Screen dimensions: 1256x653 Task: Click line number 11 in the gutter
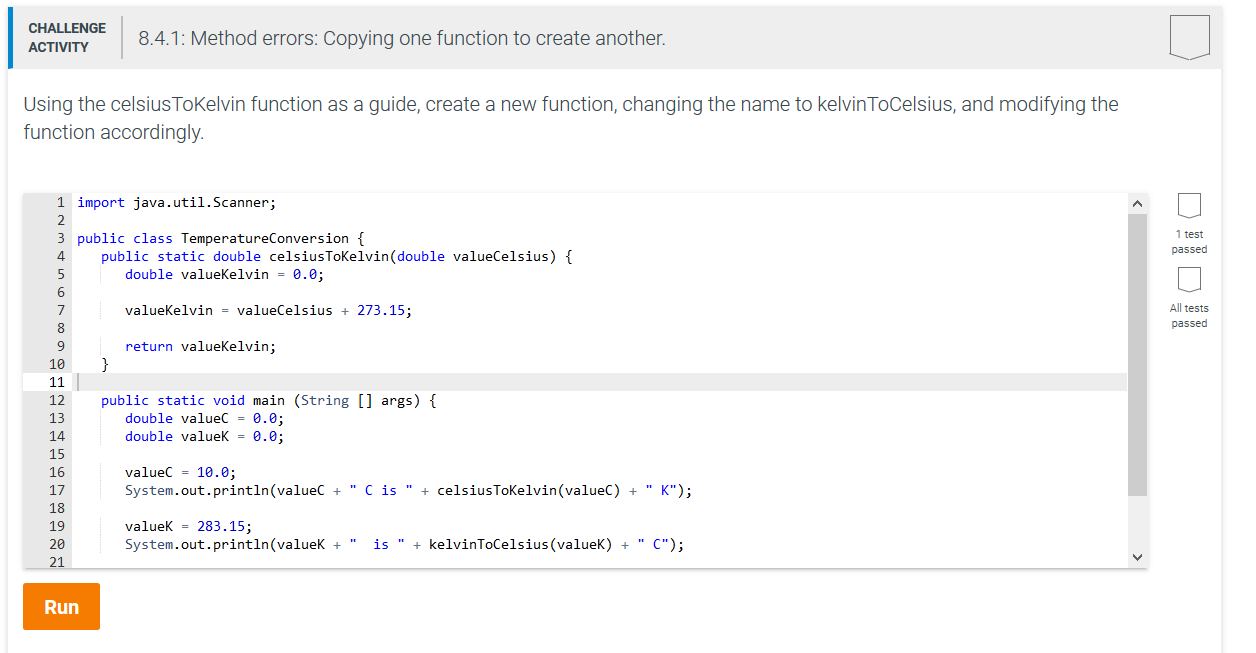tap(57, 381)
